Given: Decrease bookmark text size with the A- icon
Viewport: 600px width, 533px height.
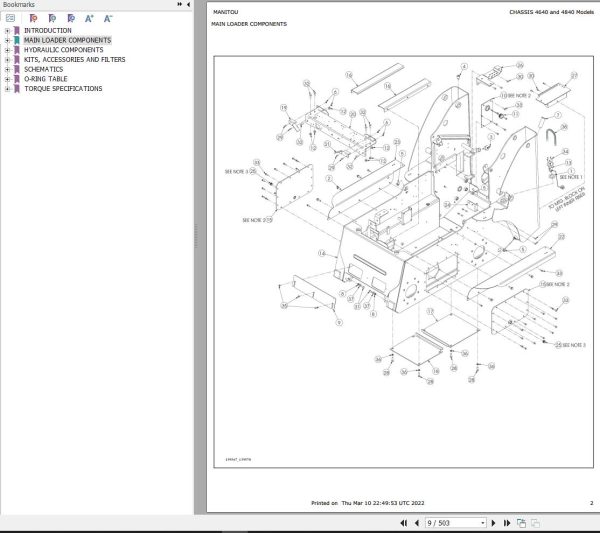Looking at the screenshot, I should (108, 18).
